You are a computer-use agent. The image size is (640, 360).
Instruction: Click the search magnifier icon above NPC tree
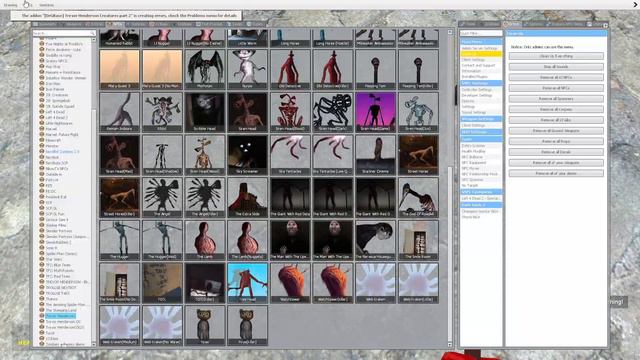92,33
